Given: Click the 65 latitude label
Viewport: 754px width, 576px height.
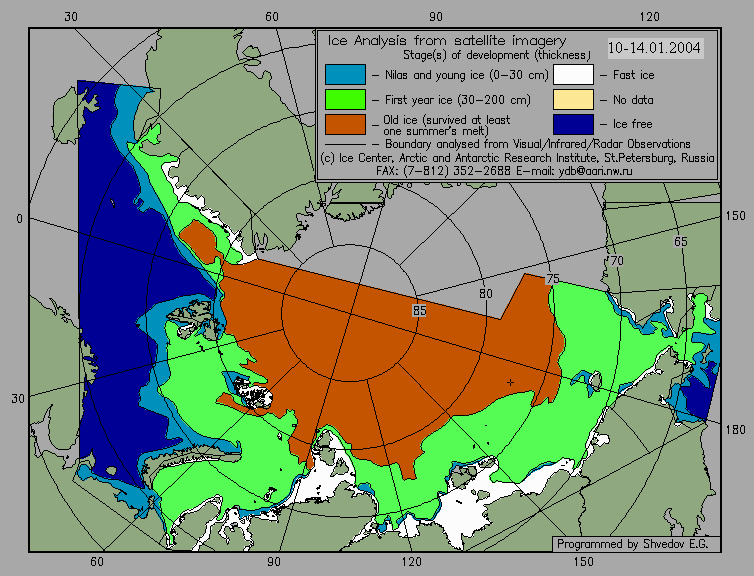Looking at the screenshot, I should [680, 241].
